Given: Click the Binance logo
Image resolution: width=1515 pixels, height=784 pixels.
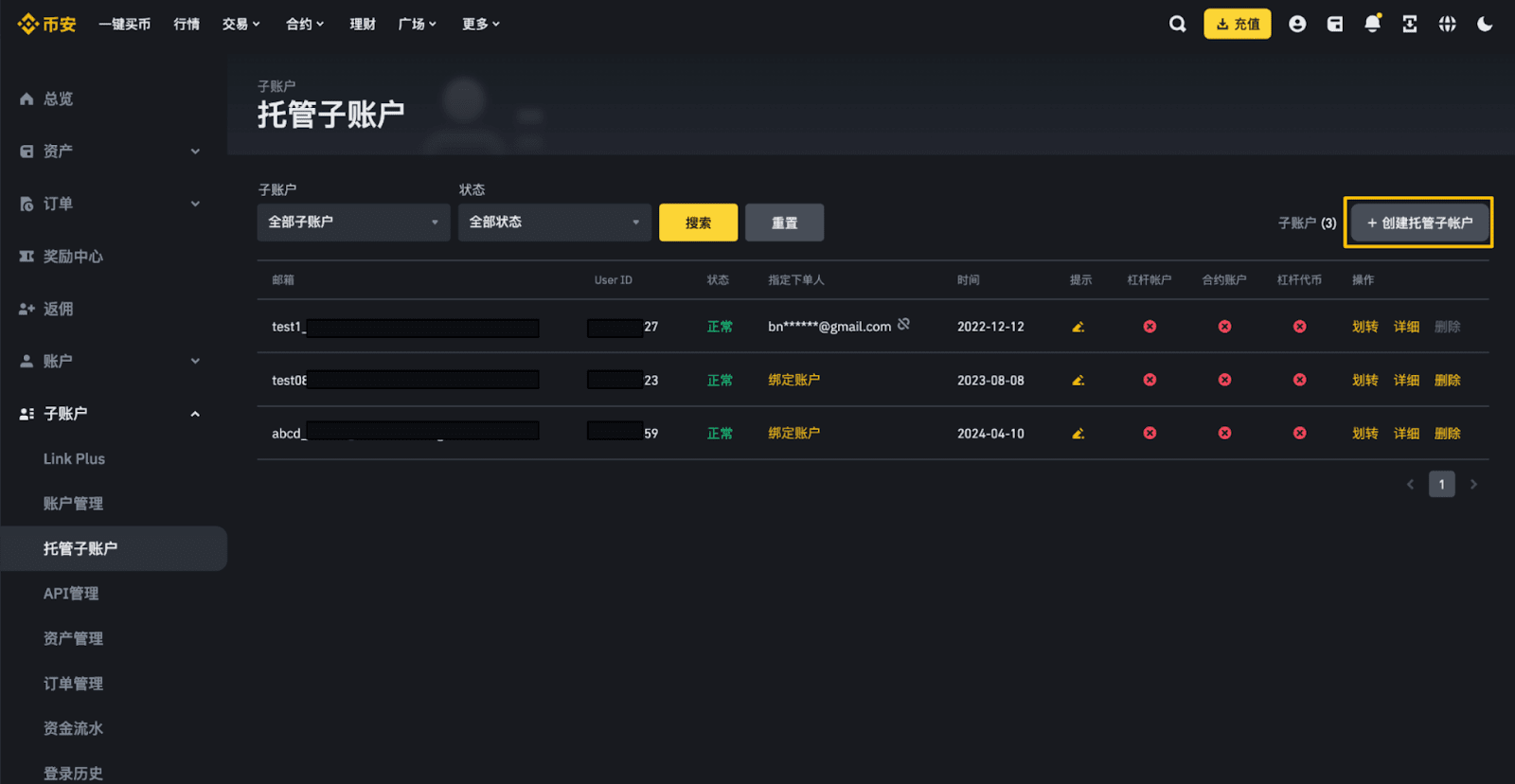Looking at the screenshot, I should (x=46, y=24).
